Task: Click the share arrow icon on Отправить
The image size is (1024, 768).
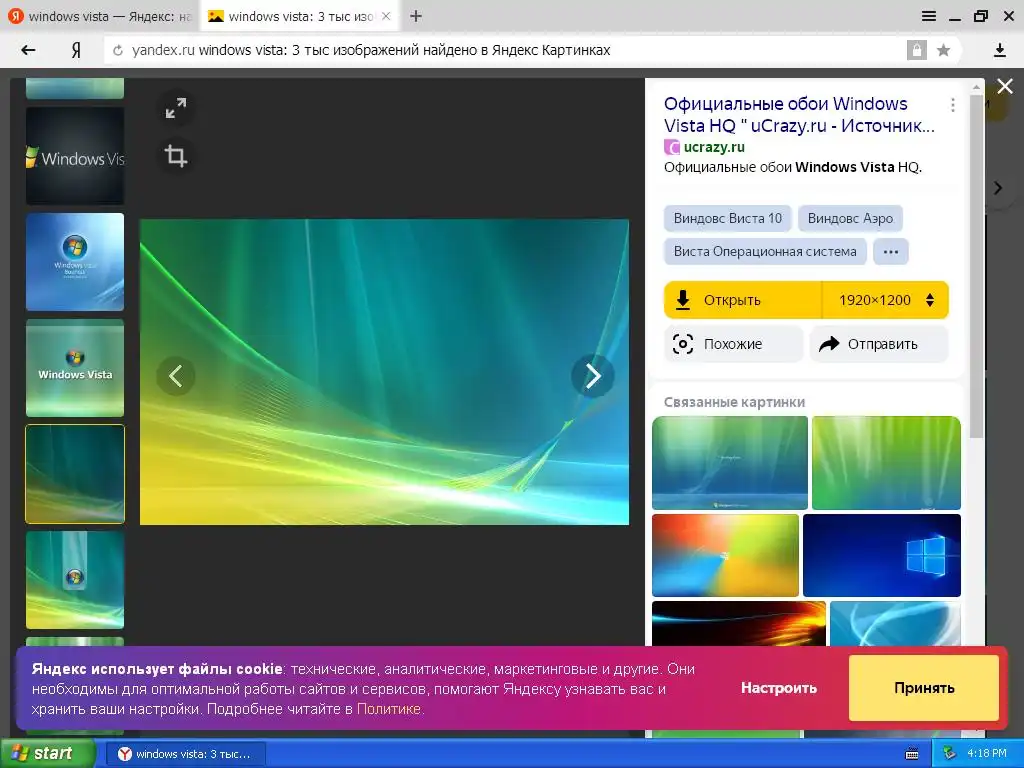Action: pos(829,344)
